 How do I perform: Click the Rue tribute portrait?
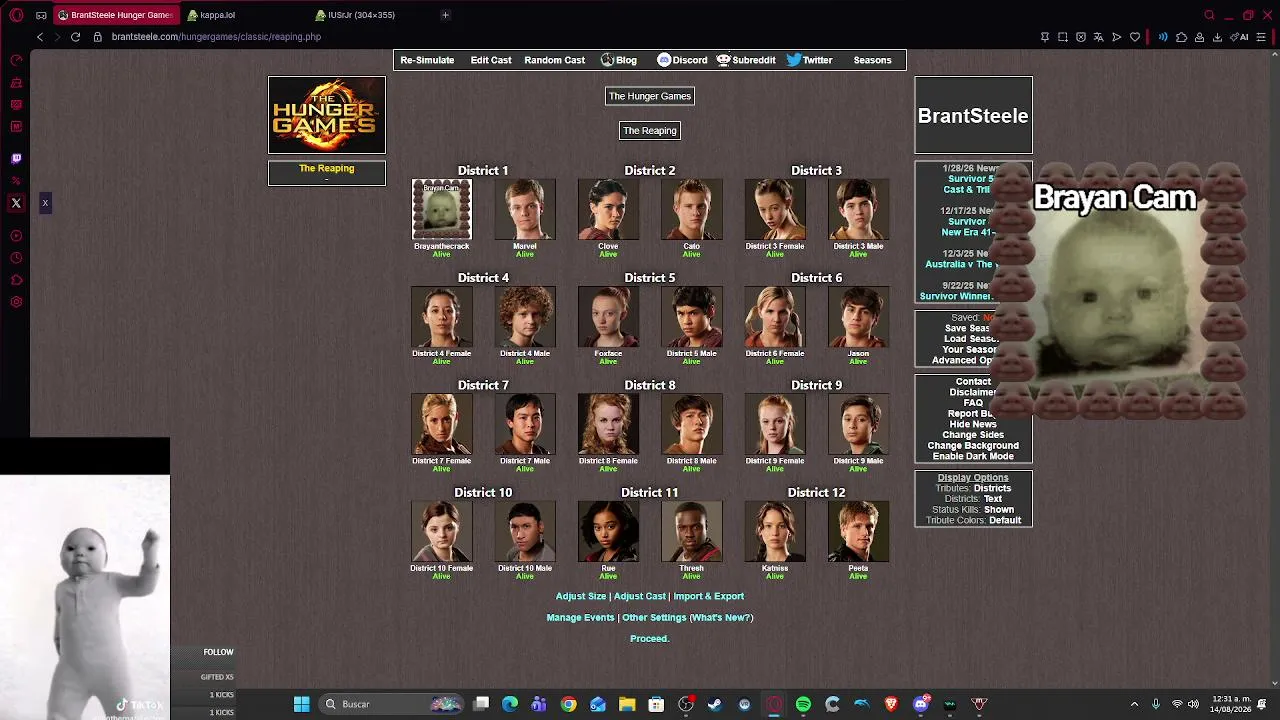pos(608,532)
